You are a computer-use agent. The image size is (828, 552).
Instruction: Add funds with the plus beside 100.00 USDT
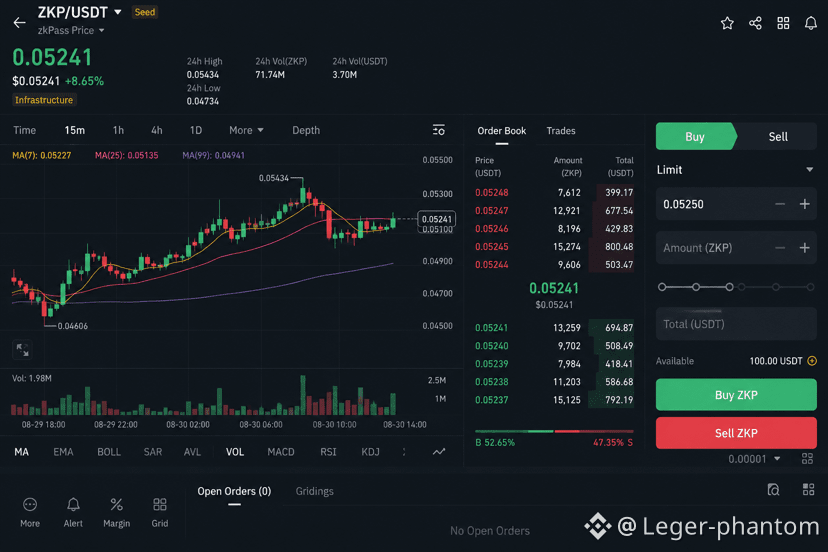(812, 361)
